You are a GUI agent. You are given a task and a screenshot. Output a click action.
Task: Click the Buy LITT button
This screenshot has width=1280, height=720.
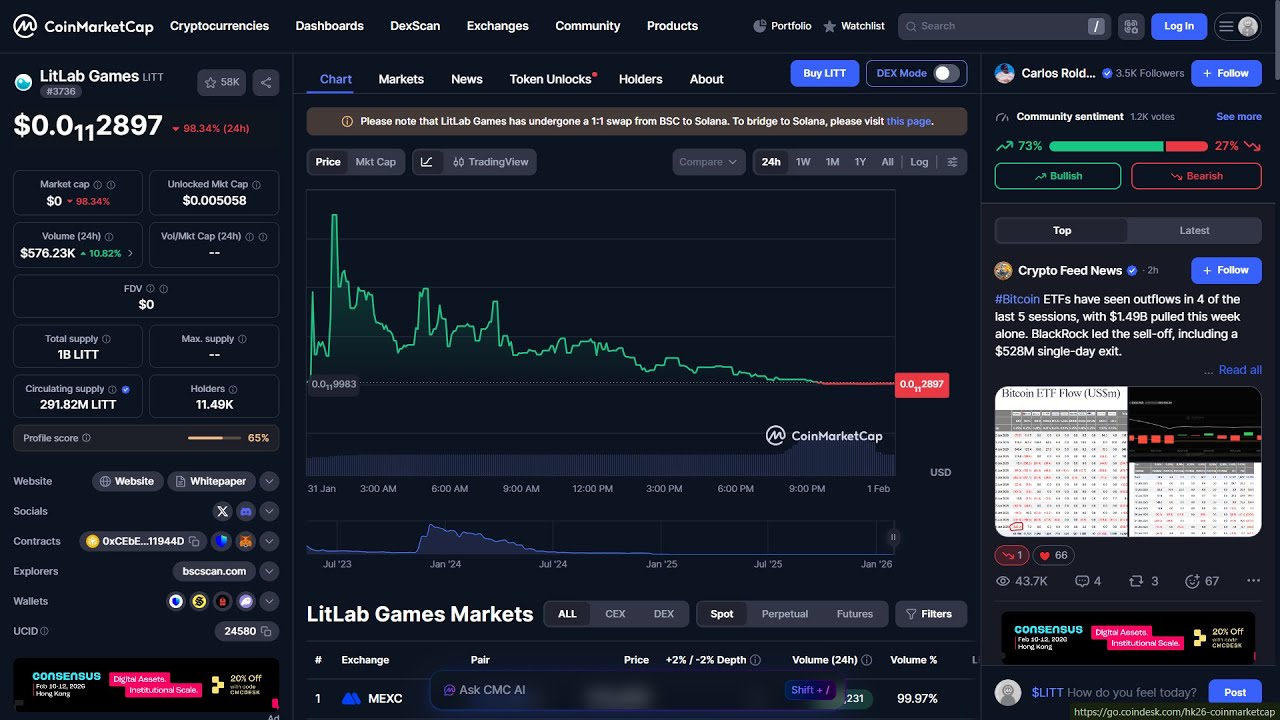coord(825,73)
